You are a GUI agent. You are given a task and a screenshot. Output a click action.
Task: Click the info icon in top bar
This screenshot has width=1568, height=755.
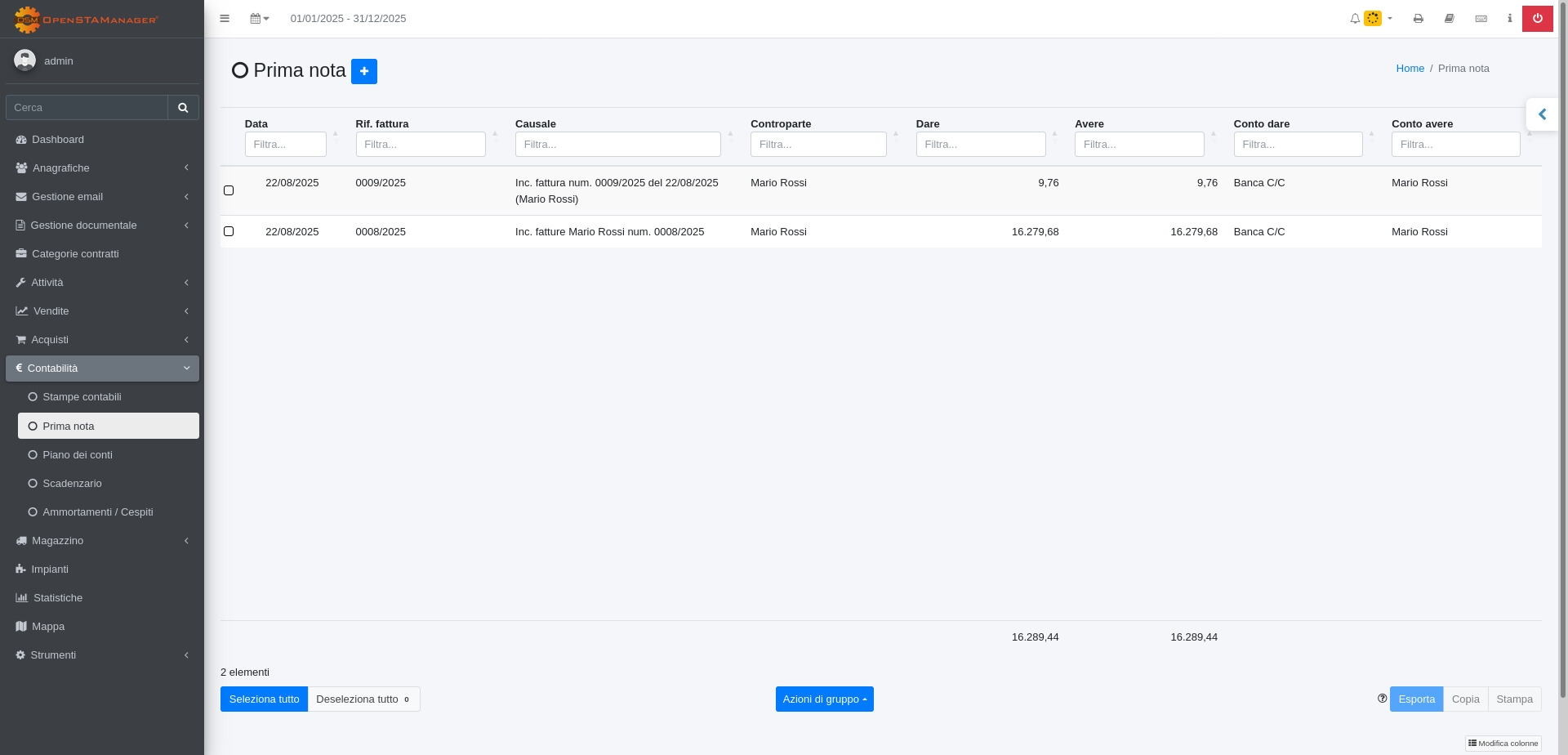(x=1509, y=19)
